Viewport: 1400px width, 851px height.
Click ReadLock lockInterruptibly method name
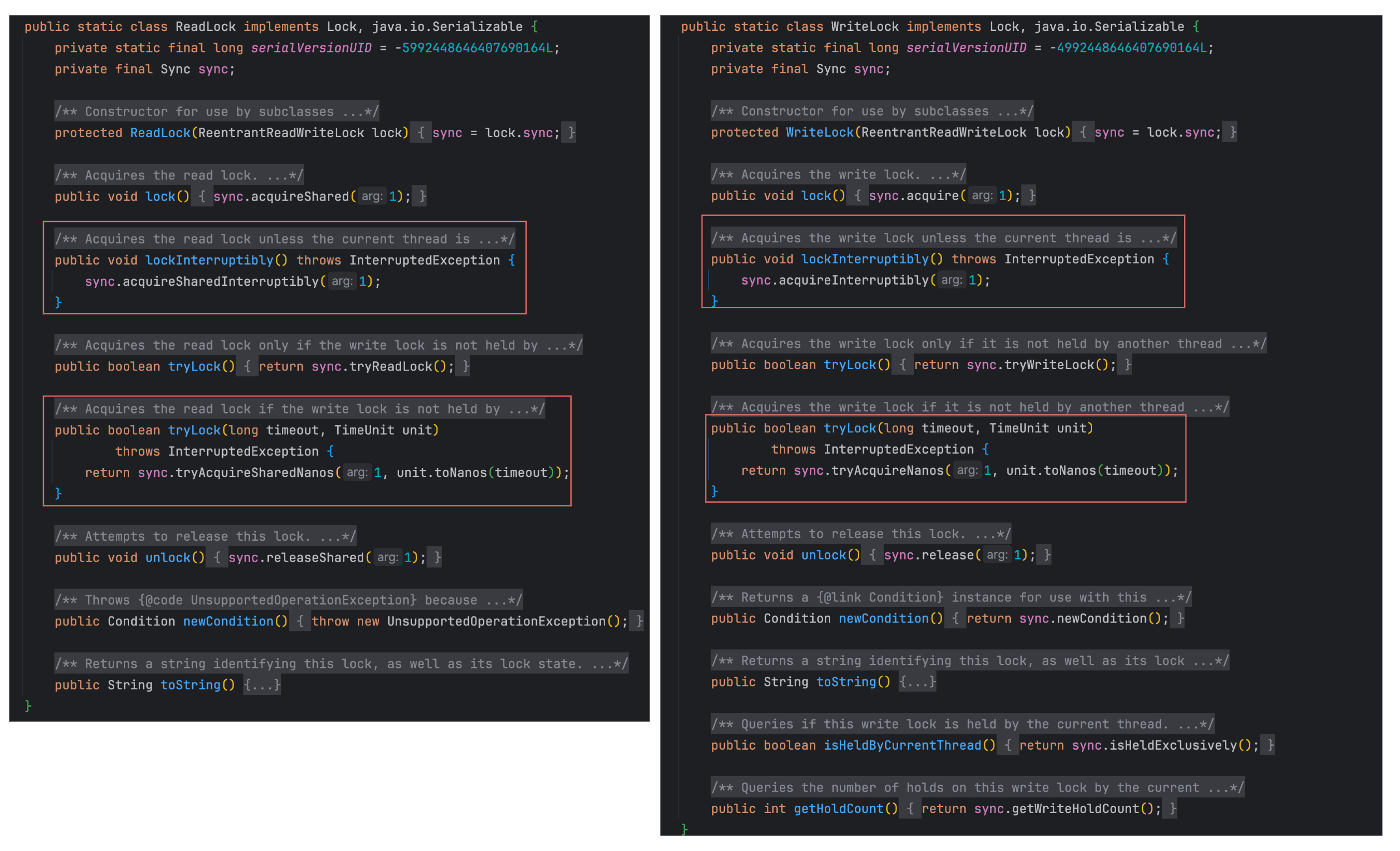[x=209, y=260]
